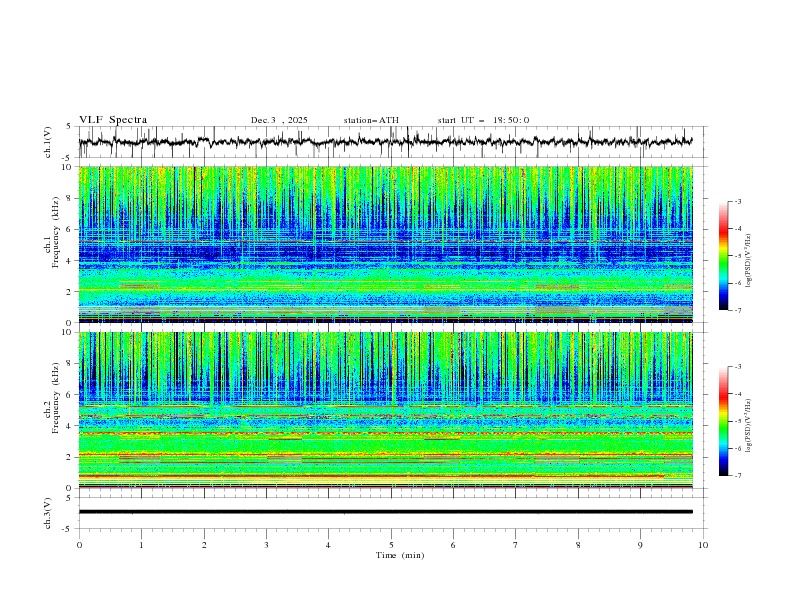Click the "VLF Spectra" title text
792x612 pixels.
[113, 120]
